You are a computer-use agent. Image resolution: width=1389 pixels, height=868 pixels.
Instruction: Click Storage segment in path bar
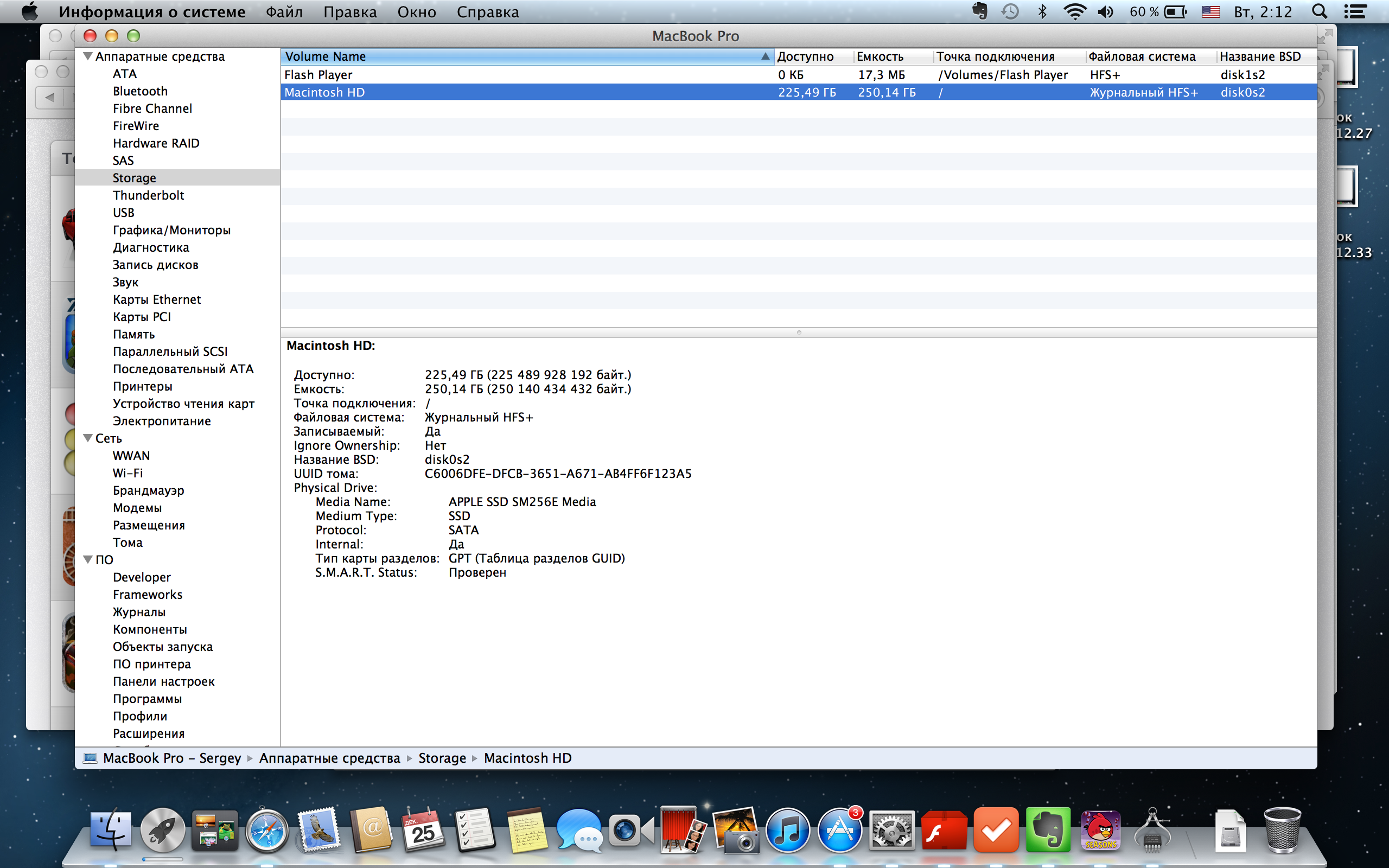coord(442,758)
